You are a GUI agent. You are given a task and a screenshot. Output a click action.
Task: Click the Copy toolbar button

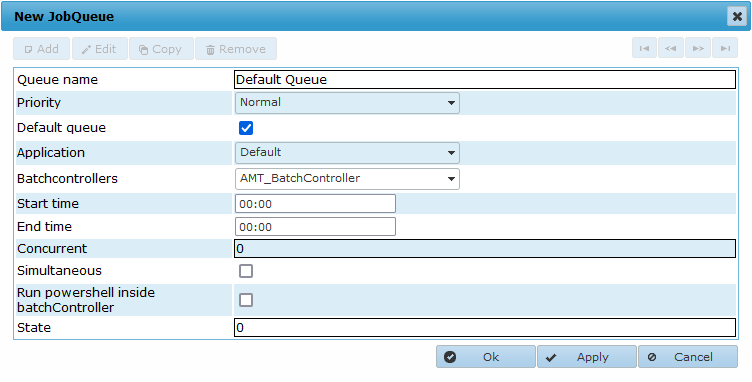(161, 49)
